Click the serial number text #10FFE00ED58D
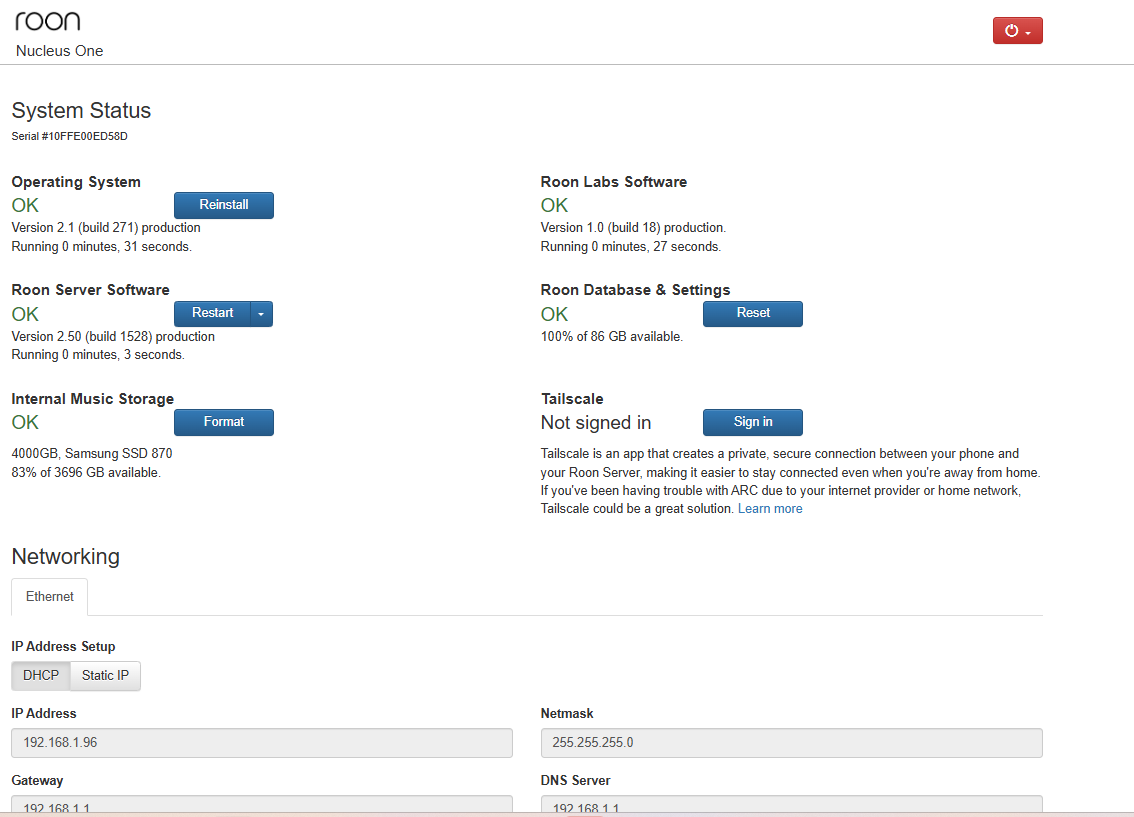The image size is (1134, 817). click(85, 137)
